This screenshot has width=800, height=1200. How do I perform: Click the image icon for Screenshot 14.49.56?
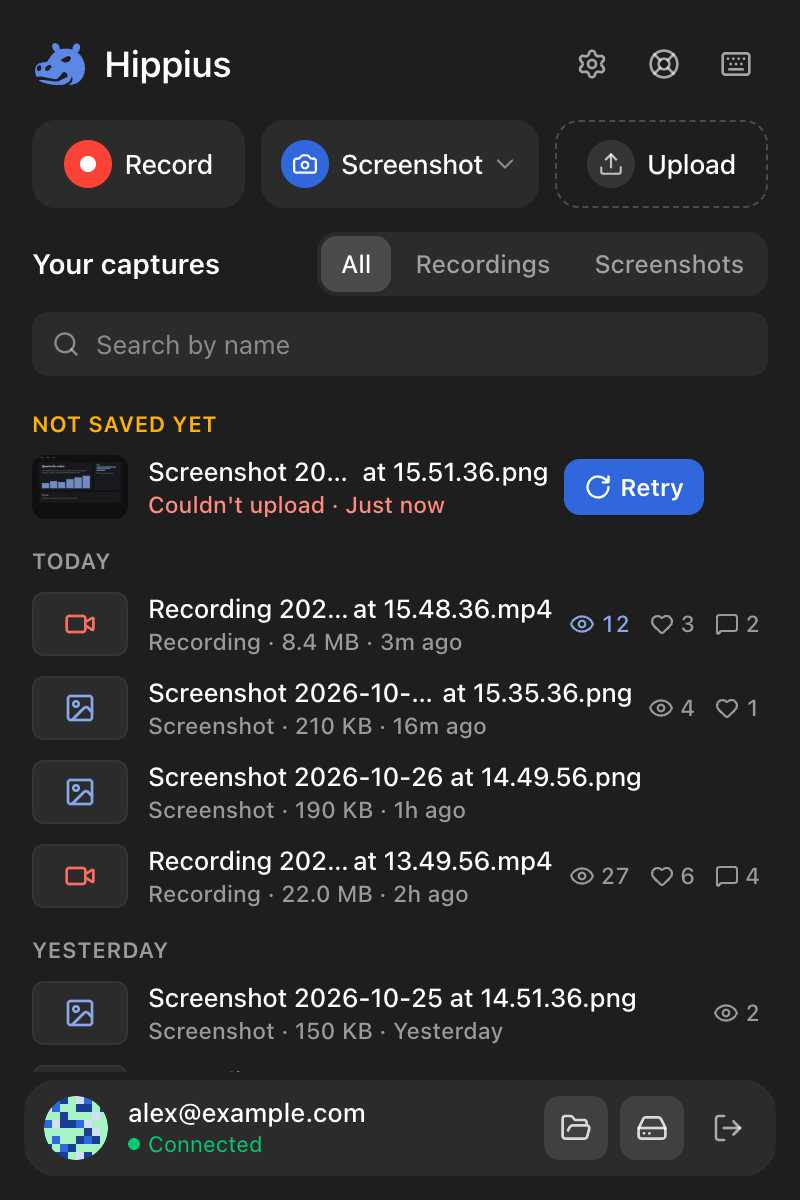(80, 792)
